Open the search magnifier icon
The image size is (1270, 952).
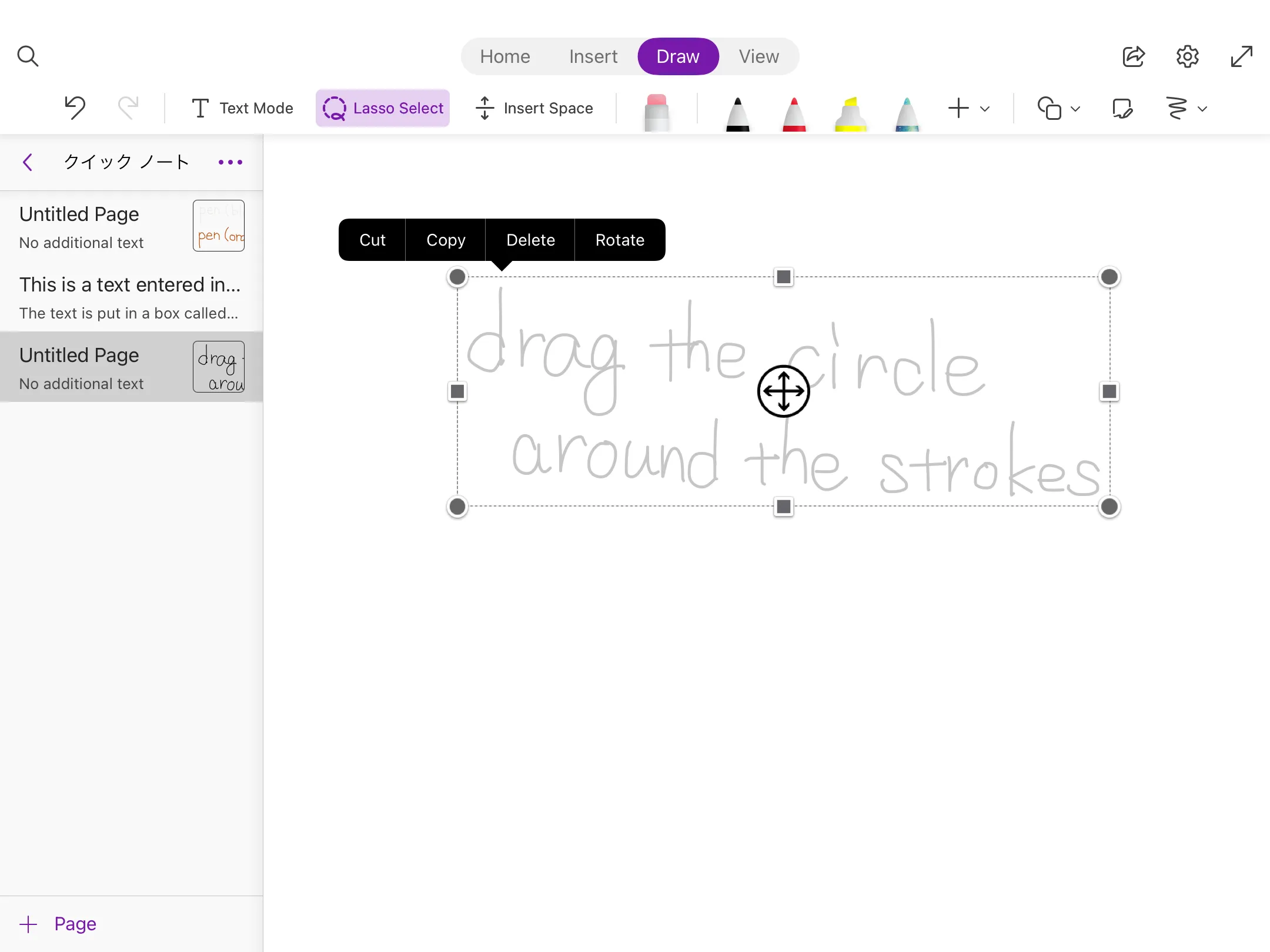pos(28,56)
